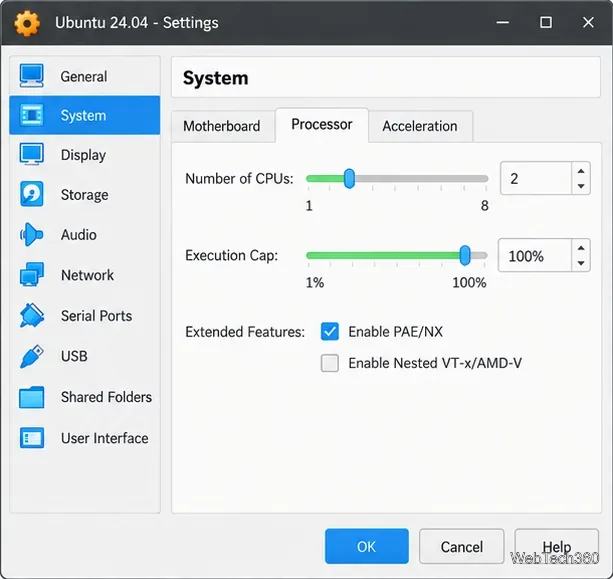This screenshot has height=579, width=613.
Task: Minimize the Settings window
Action: 503,22
